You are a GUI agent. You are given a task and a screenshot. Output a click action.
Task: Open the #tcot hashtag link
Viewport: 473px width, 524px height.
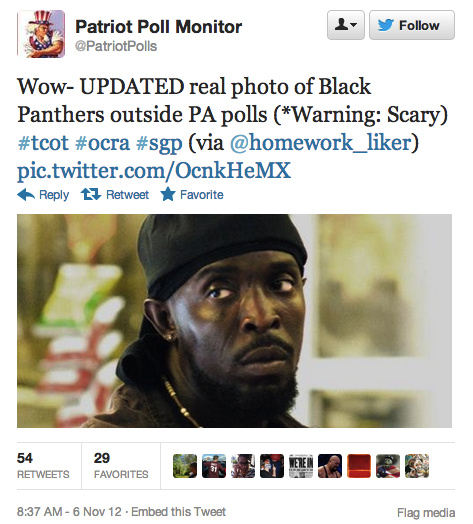click(x=43, y=143)
